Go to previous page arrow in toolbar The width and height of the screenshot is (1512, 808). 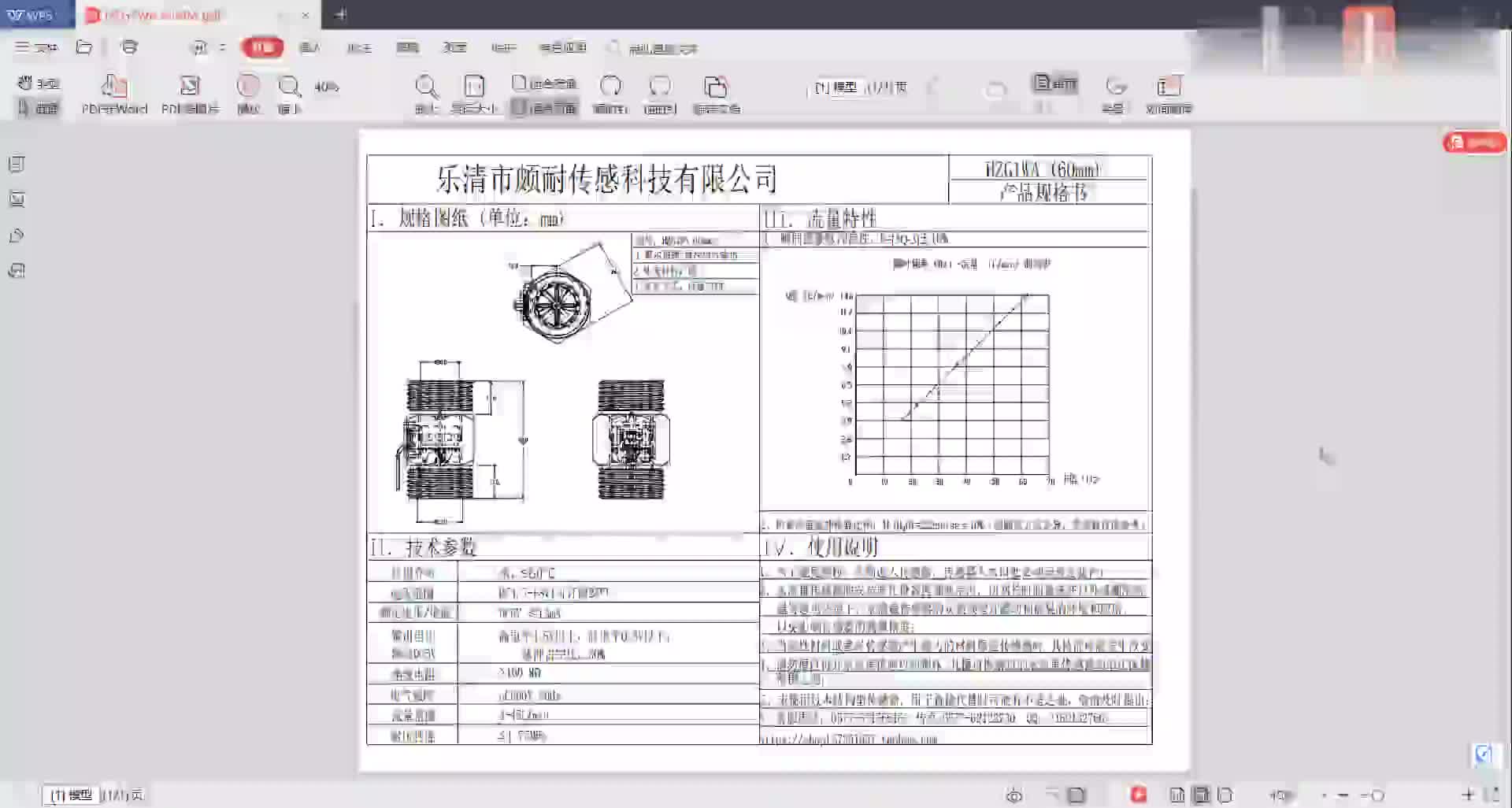934,87
